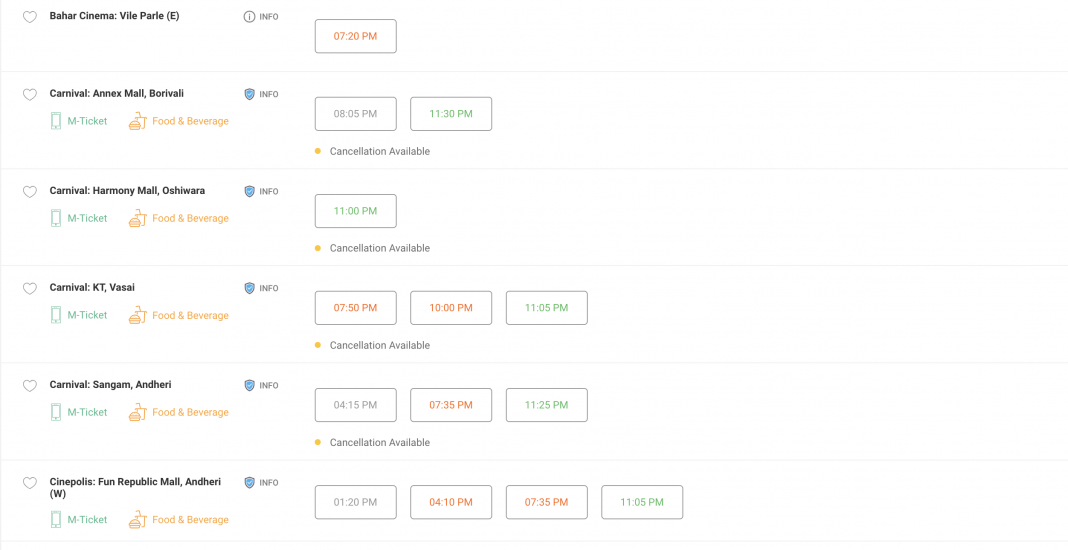Viewport: 1068px width, 550px height.
Task: Choose 10:00 PM show at Carnival: KT, Vasai
Action: tap(451, 308)
